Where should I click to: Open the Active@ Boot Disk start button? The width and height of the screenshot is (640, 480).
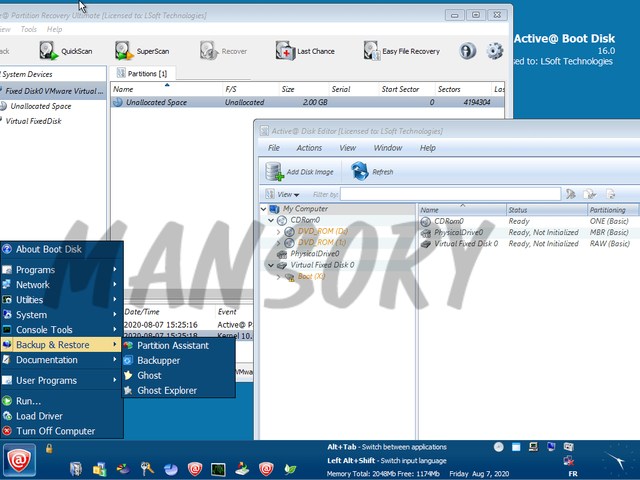click(17, 461)
